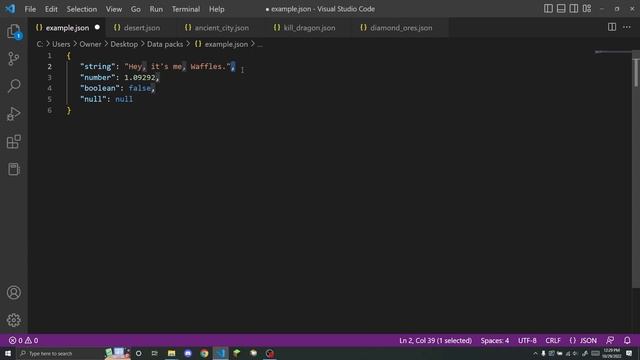Image resolution: width=640 pixels, height=360 pixels.
Task: Show hidden system tray icons chevron
Action: [x=535, y=353]
